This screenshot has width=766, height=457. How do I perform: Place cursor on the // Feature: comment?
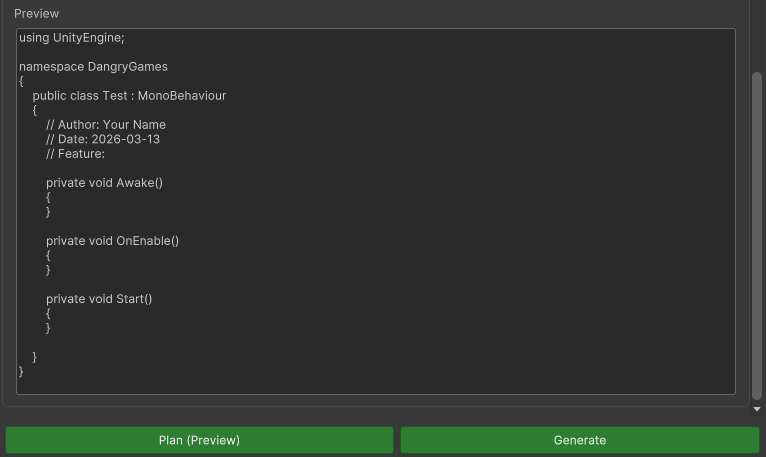75,154
